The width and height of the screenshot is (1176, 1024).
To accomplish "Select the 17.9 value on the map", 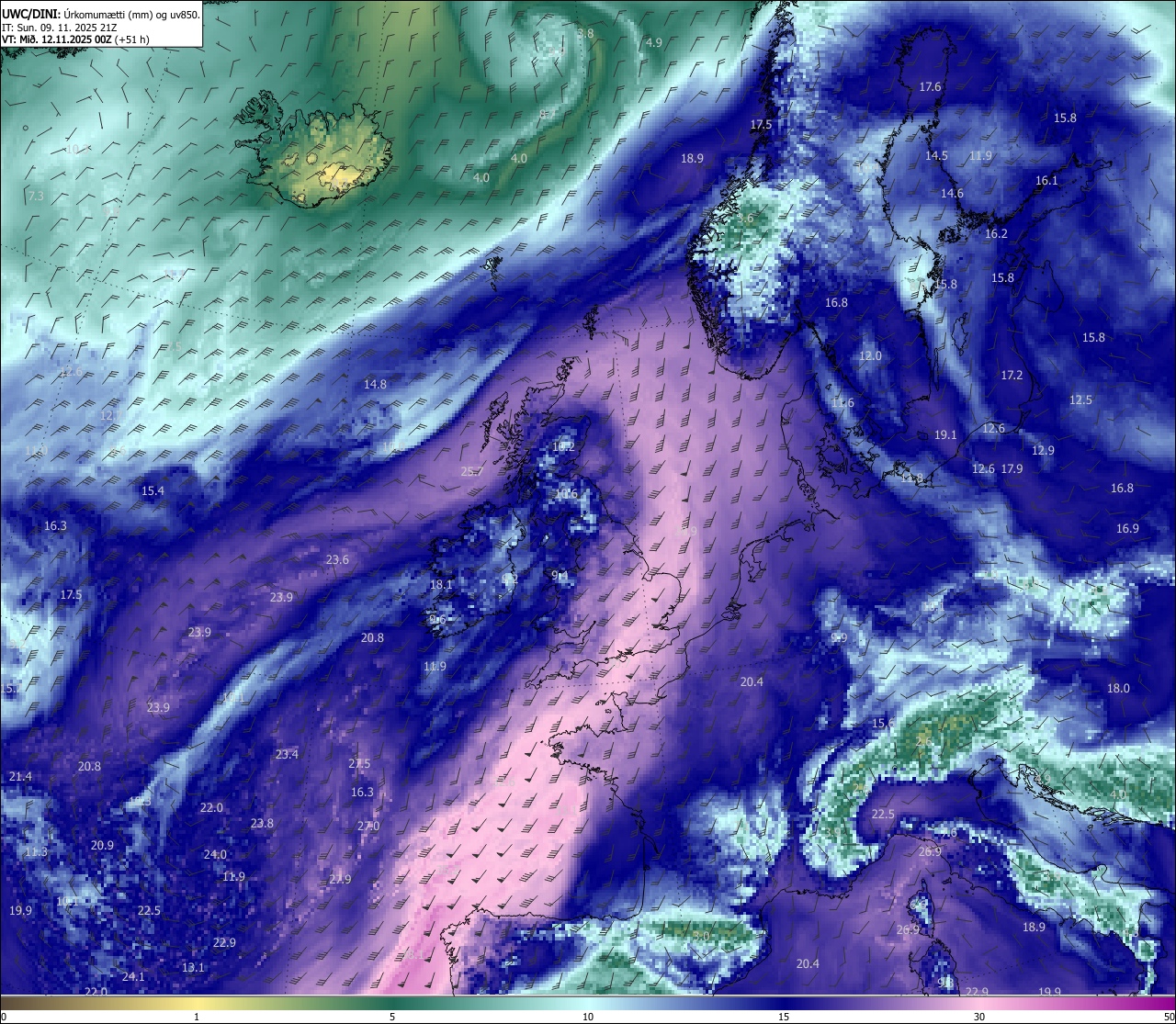I will tap(1012, 469).
